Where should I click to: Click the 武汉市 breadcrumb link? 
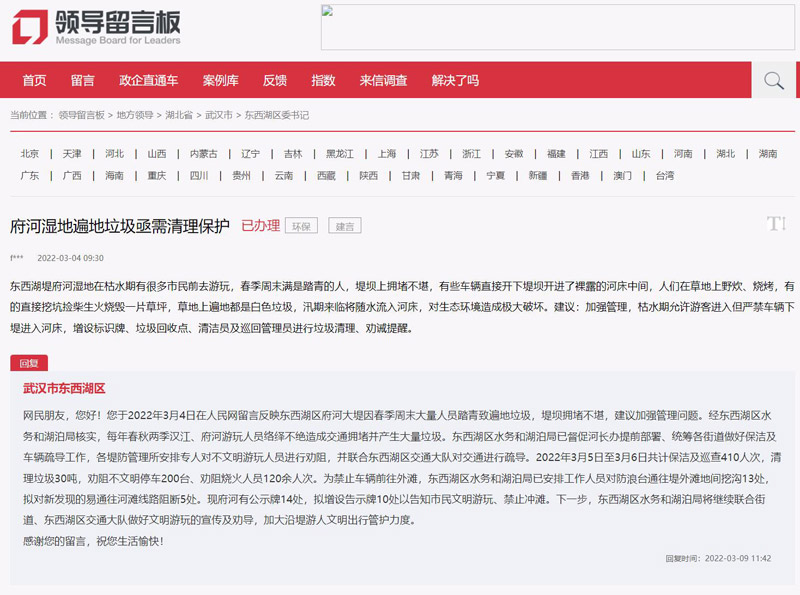219,115
